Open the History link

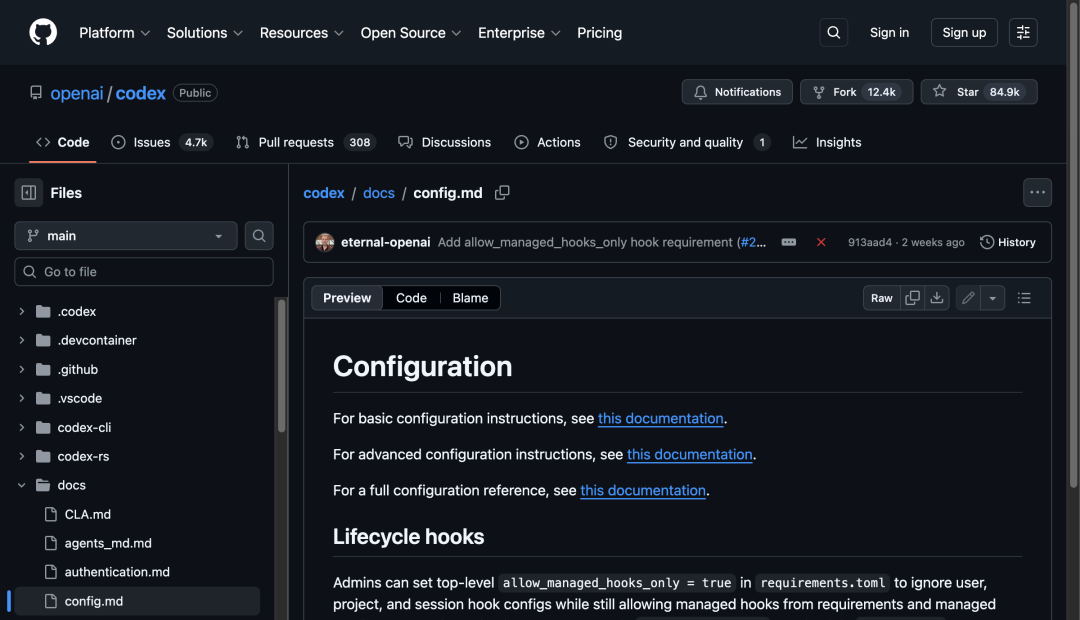tap(1008, 242)
